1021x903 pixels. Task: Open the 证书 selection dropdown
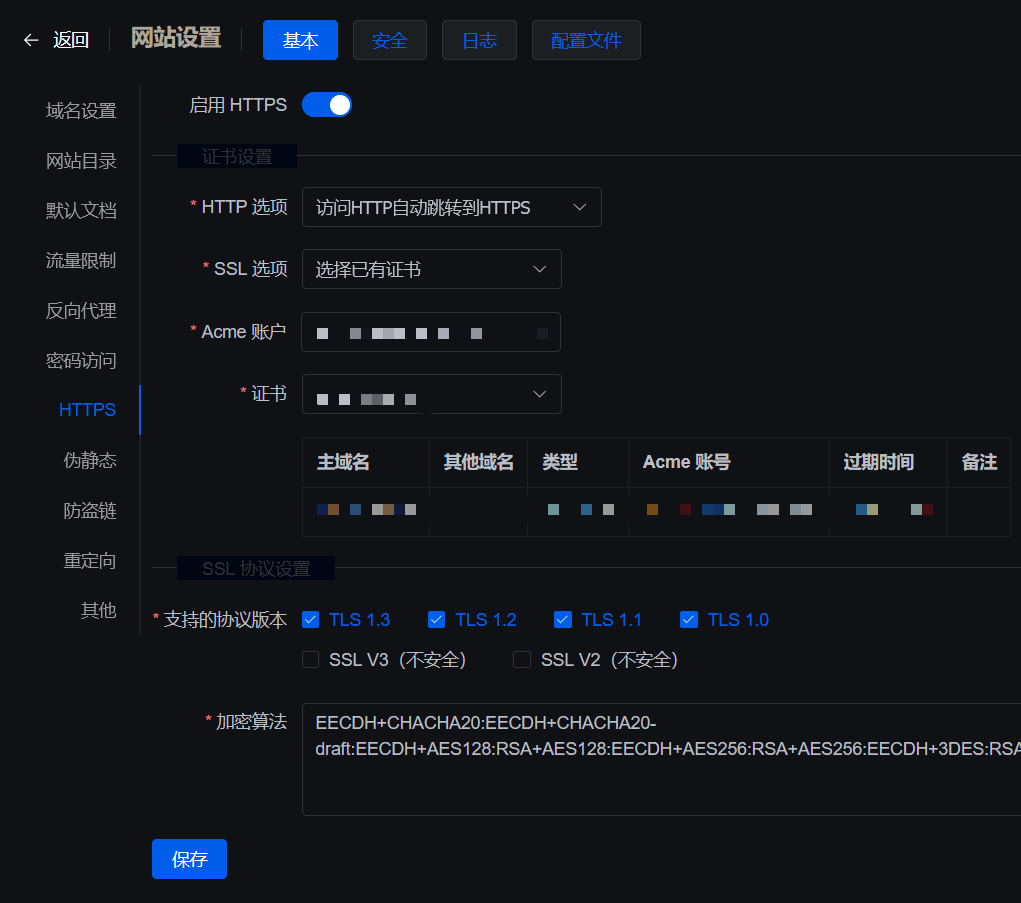coord(431,395)
